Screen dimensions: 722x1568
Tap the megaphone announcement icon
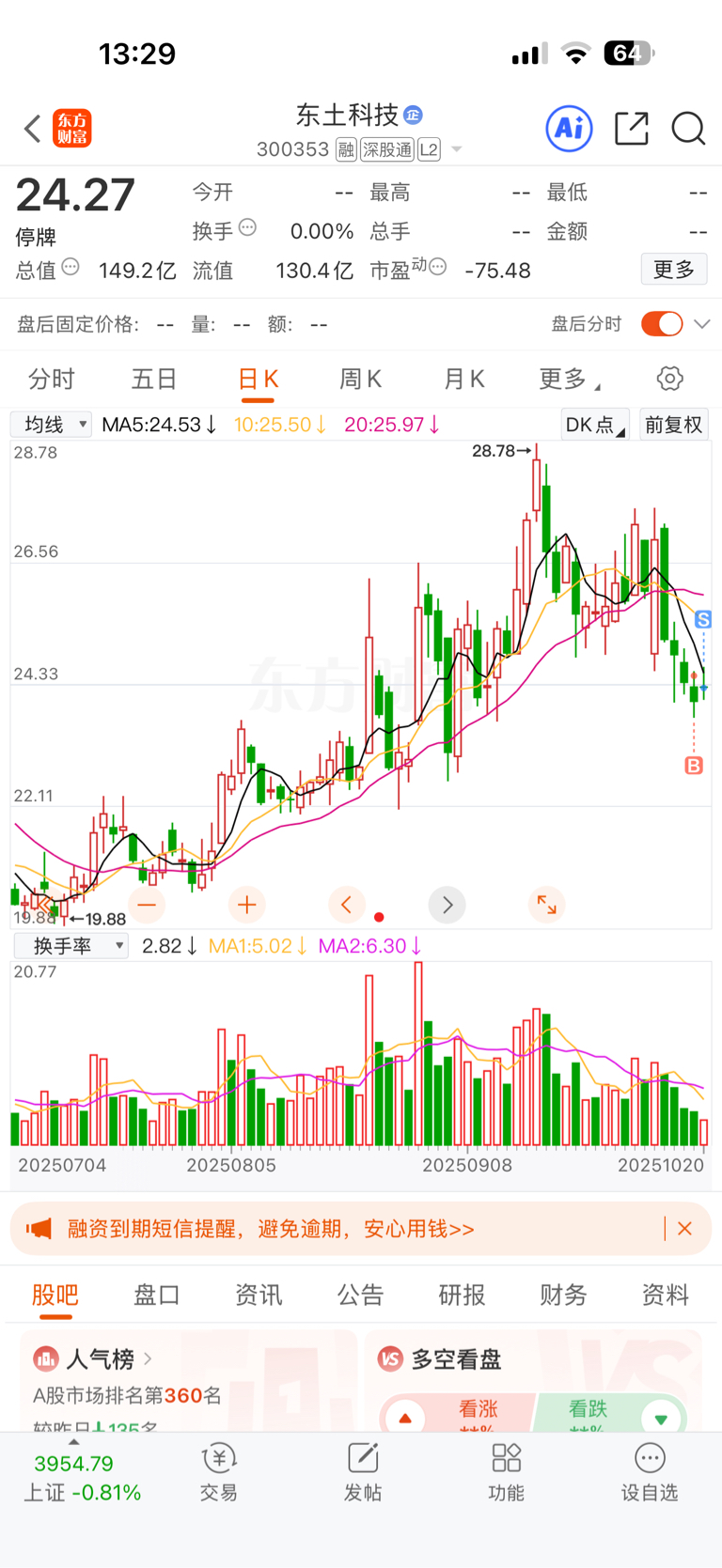(39, 1229)
